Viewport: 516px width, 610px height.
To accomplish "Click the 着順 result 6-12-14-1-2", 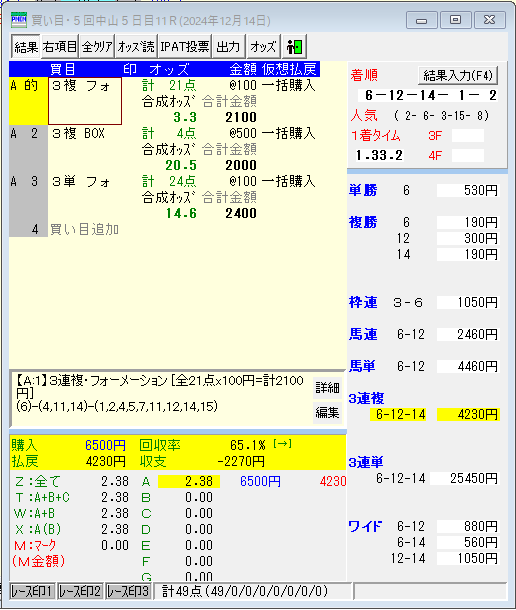I will click(x=430, y=95).
